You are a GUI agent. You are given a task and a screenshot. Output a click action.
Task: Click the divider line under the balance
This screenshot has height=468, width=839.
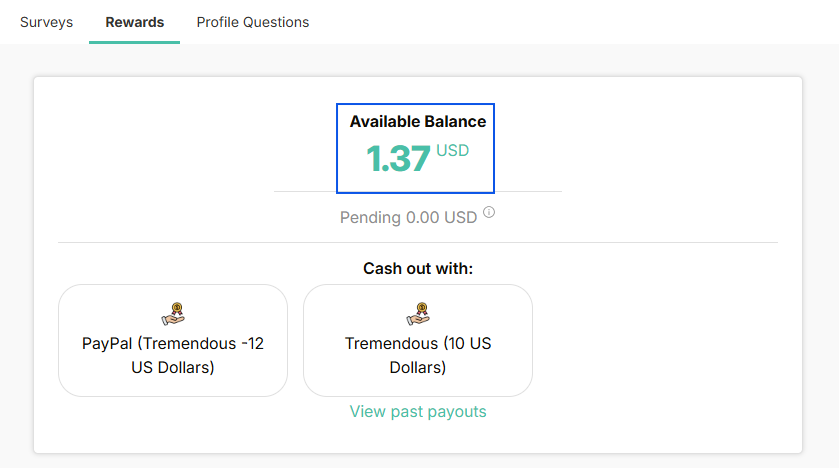coord(530,191)
